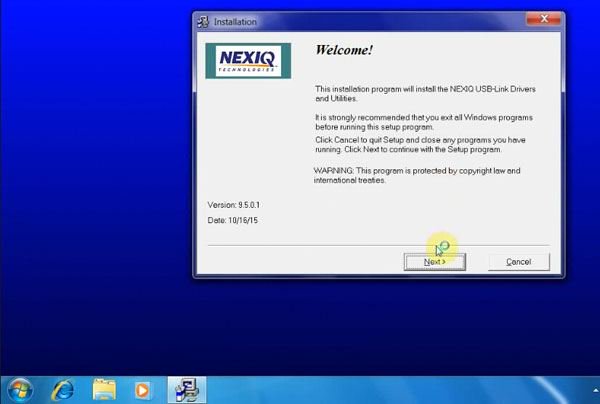Click the NEXIQ USB-Link Drivers description text
The height and width of the screenshot is (404, 600).
coord(425,94)
